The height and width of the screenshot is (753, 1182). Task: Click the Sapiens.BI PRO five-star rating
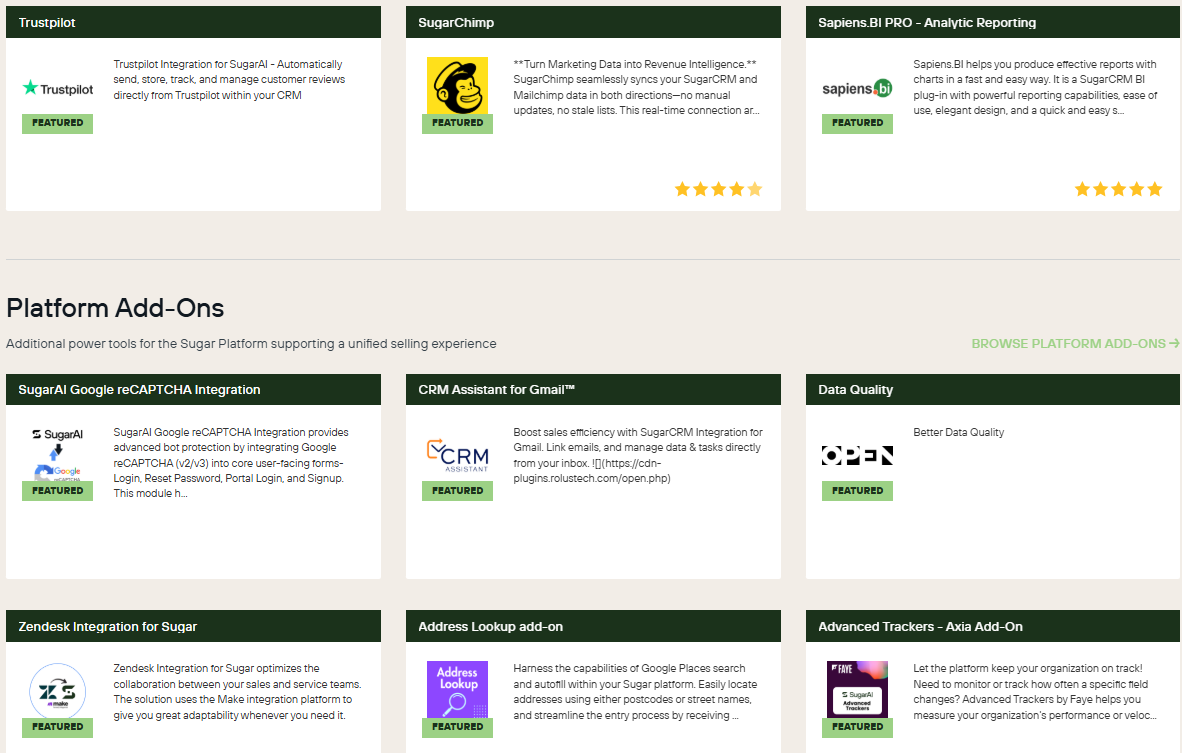coord(1118,189)
